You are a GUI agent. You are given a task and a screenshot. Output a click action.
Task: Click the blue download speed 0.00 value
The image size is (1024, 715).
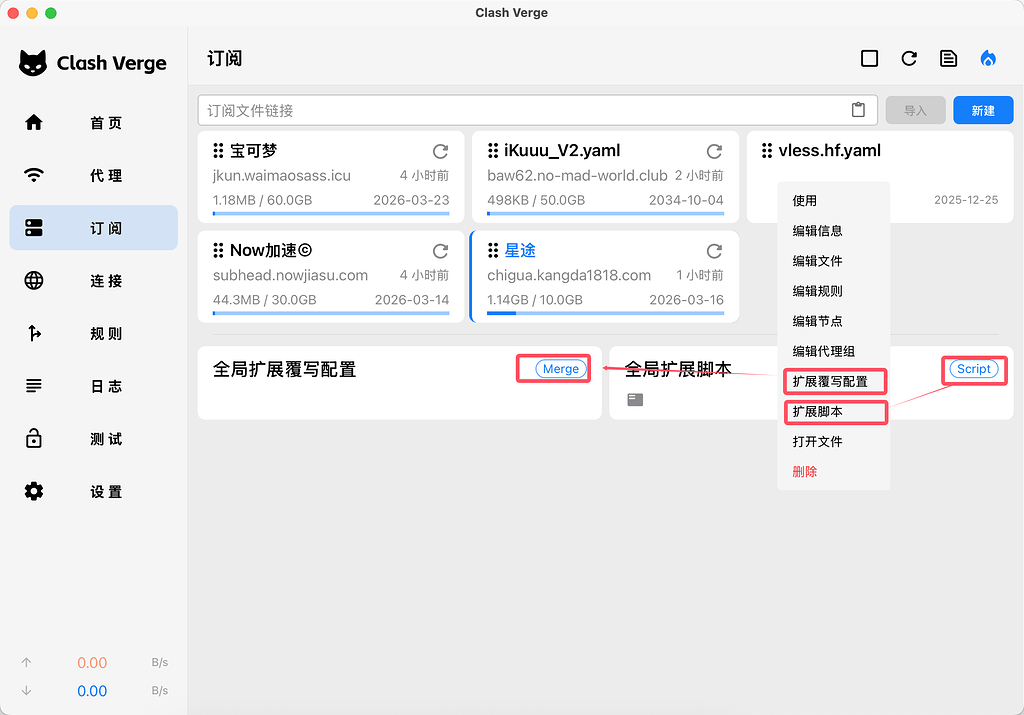[92, 691]
